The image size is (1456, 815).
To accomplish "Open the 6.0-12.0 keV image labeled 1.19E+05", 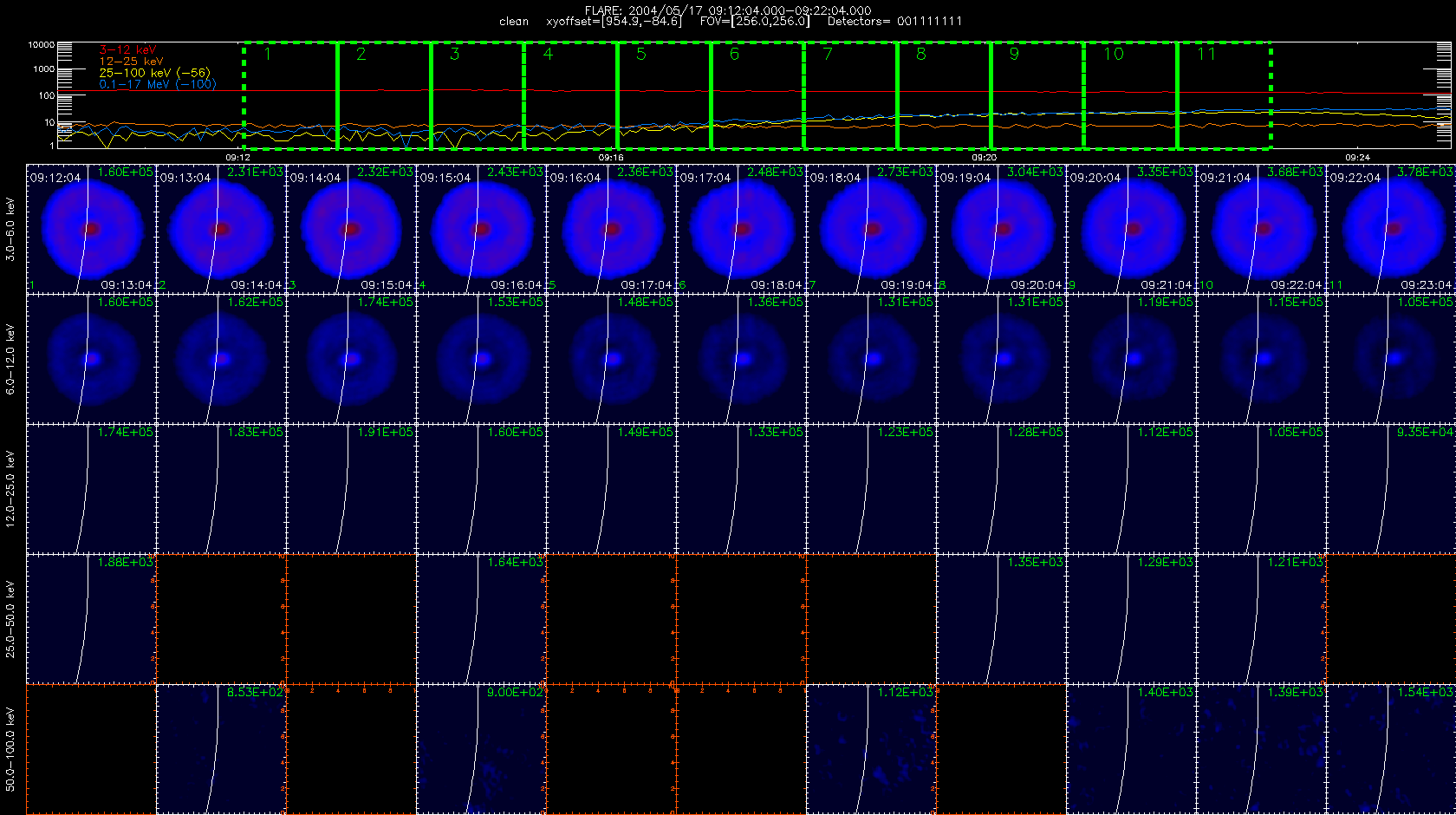I will coord(1131,359).
